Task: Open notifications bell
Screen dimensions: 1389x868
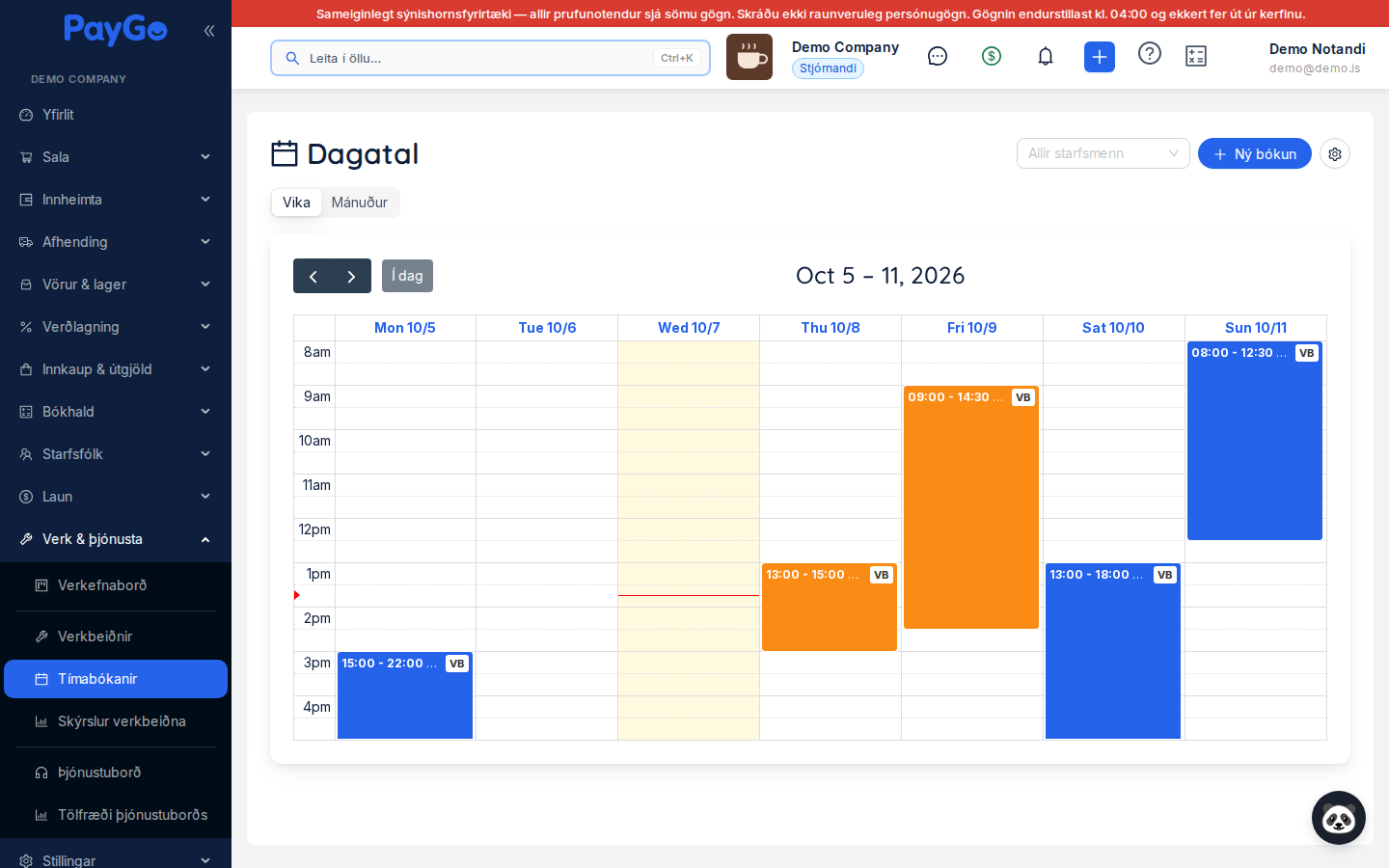Action: click(x=1046, y=57)
